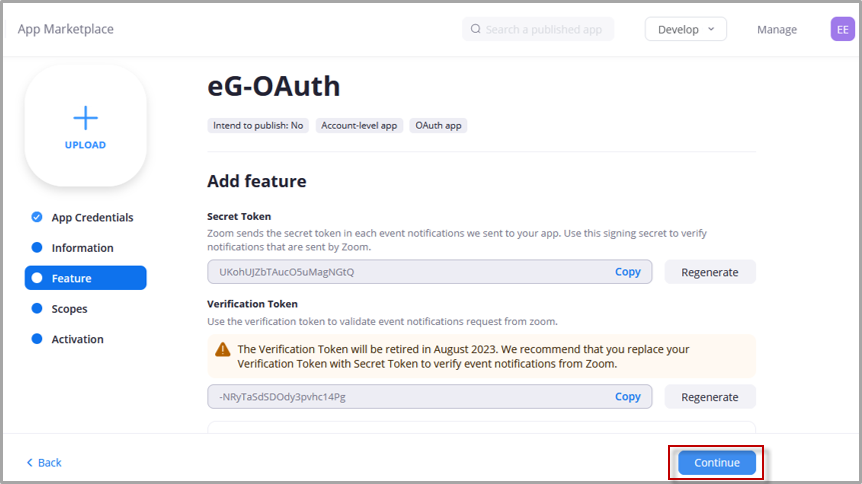
Task: Copy the Verification Token
Action: [627, 397]
